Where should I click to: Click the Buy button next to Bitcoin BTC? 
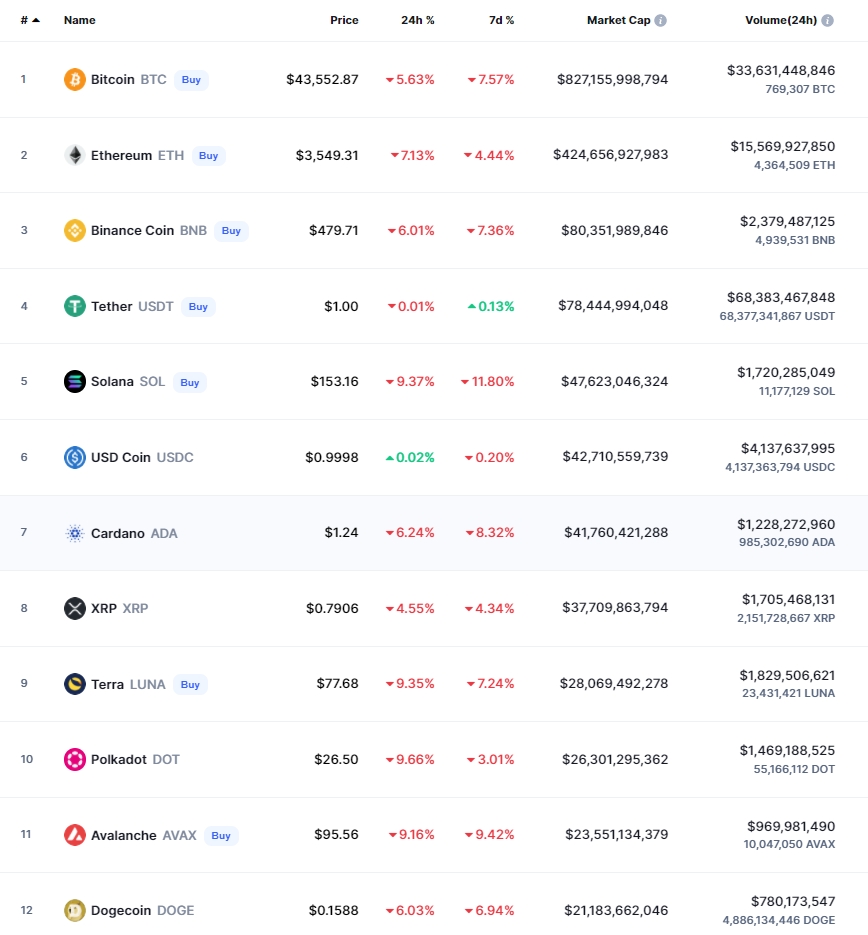(191, 80)
